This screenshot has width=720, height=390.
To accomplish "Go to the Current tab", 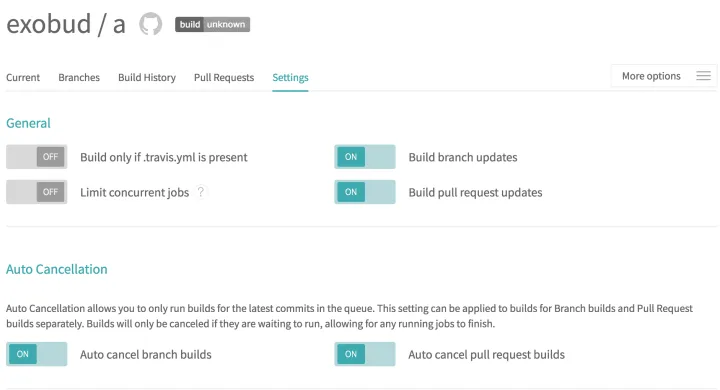I will pos(23,77).
